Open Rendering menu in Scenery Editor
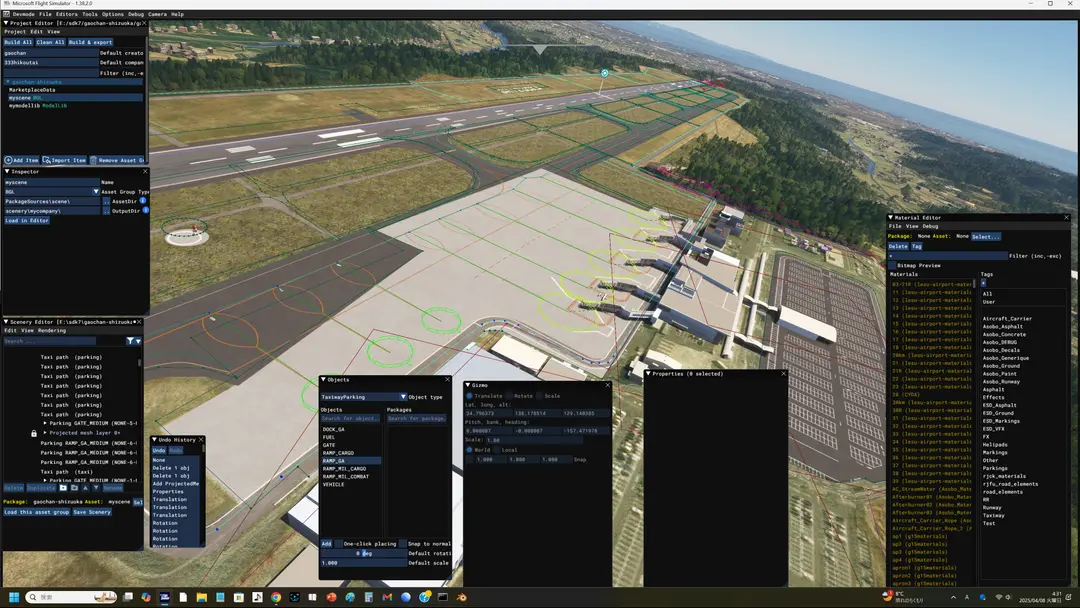This screenshot has height=608, width=1080. point(52,331)
